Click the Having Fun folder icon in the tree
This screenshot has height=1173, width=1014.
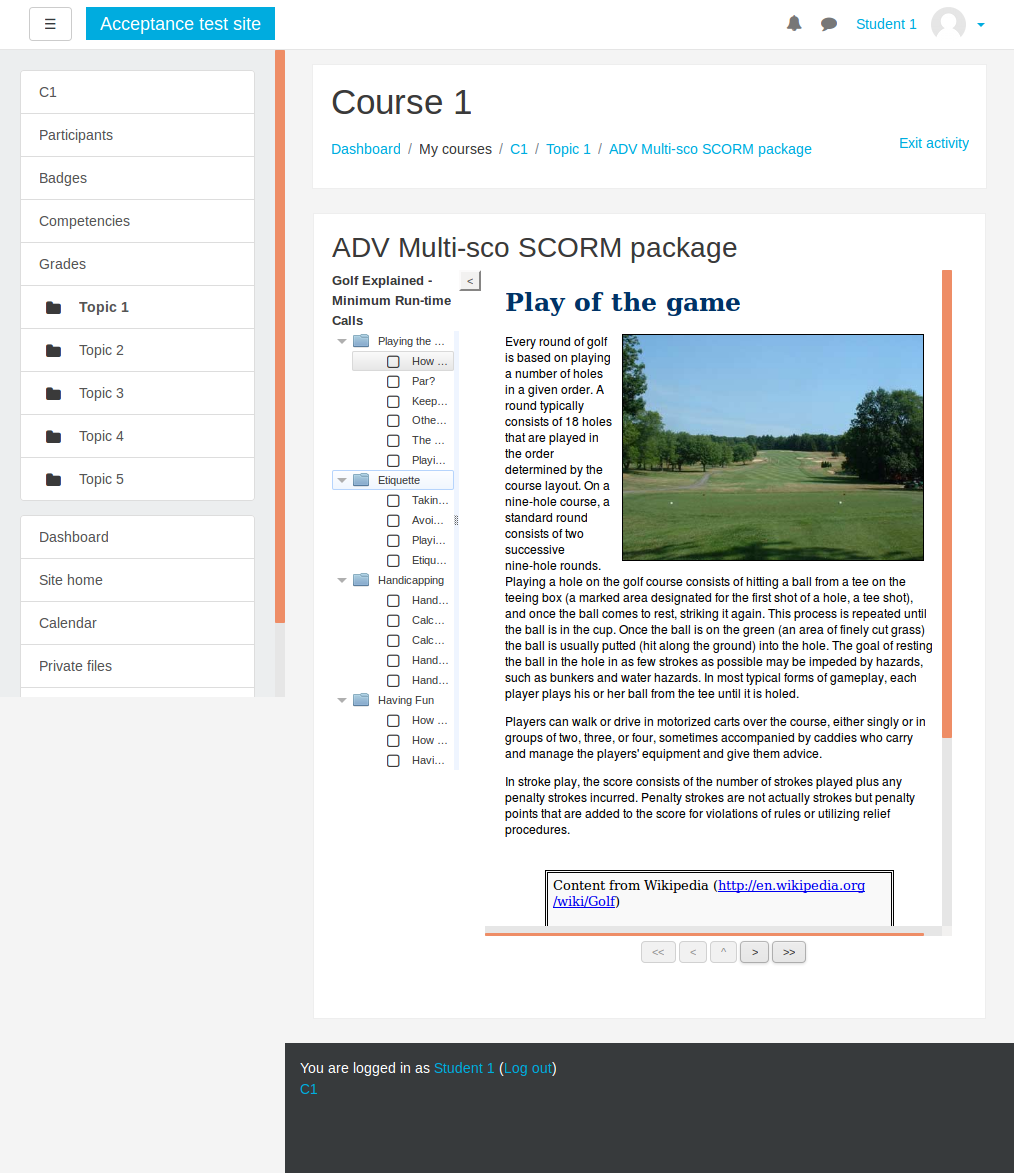point(361,700)
